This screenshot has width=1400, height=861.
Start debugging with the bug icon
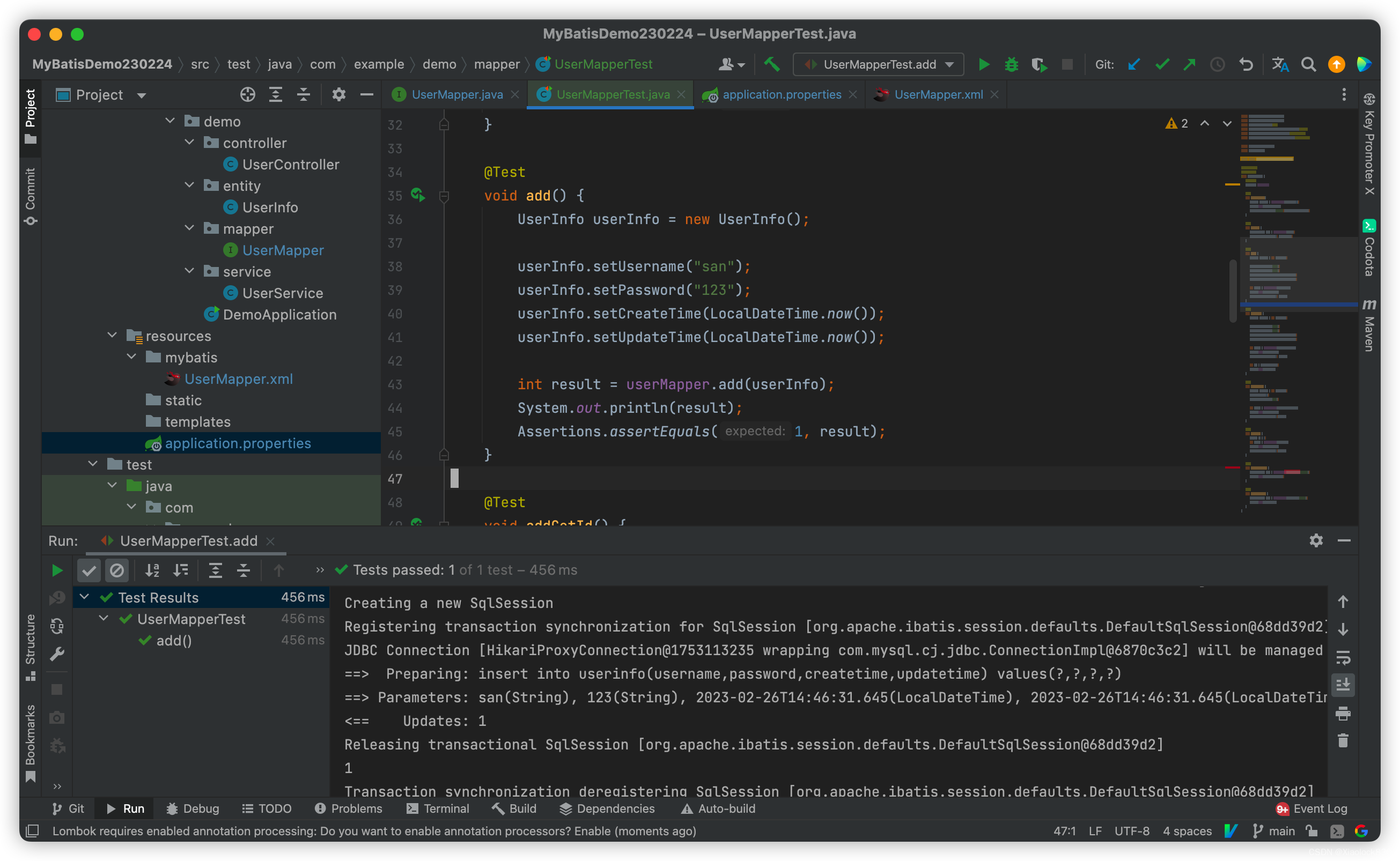1012,64
